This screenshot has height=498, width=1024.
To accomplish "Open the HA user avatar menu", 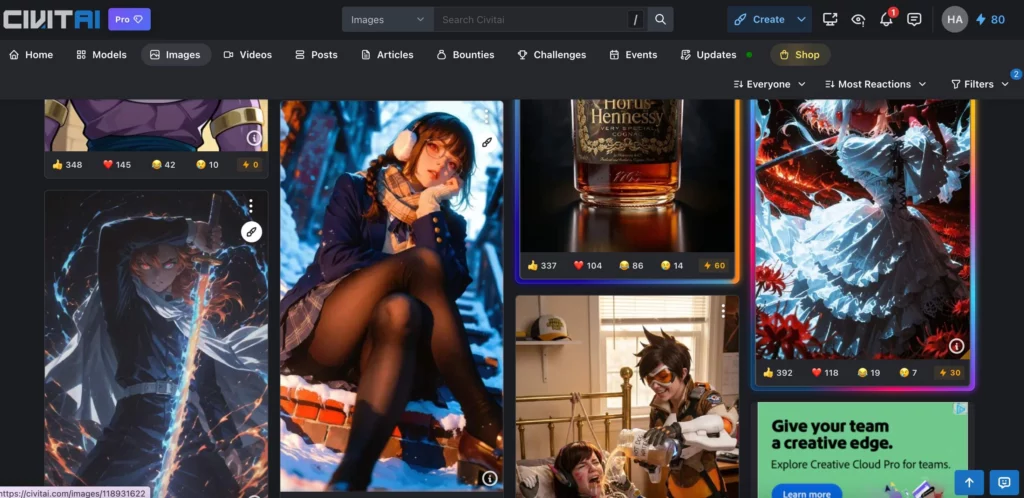I will click(x=955, y=20).
